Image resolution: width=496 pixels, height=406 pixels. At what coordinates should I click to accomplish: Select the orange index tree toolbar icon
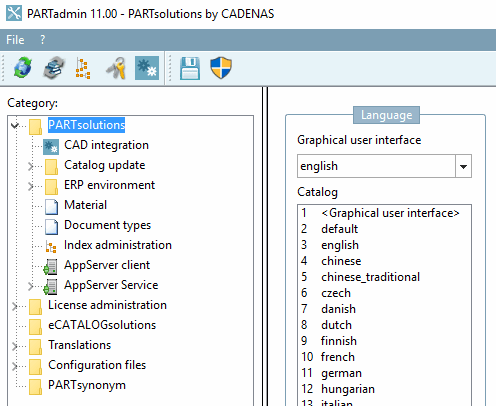tap(83, 68)
